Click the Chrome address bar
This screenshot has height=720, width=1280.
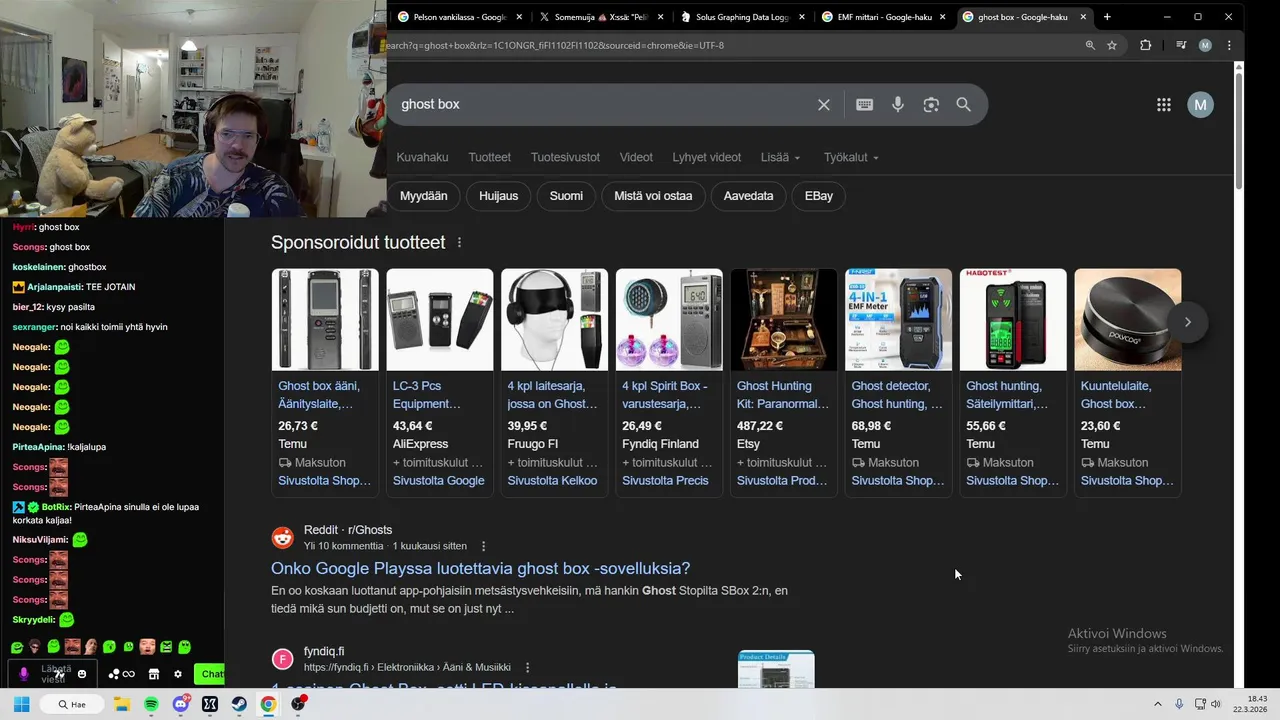tap(730, 45)
